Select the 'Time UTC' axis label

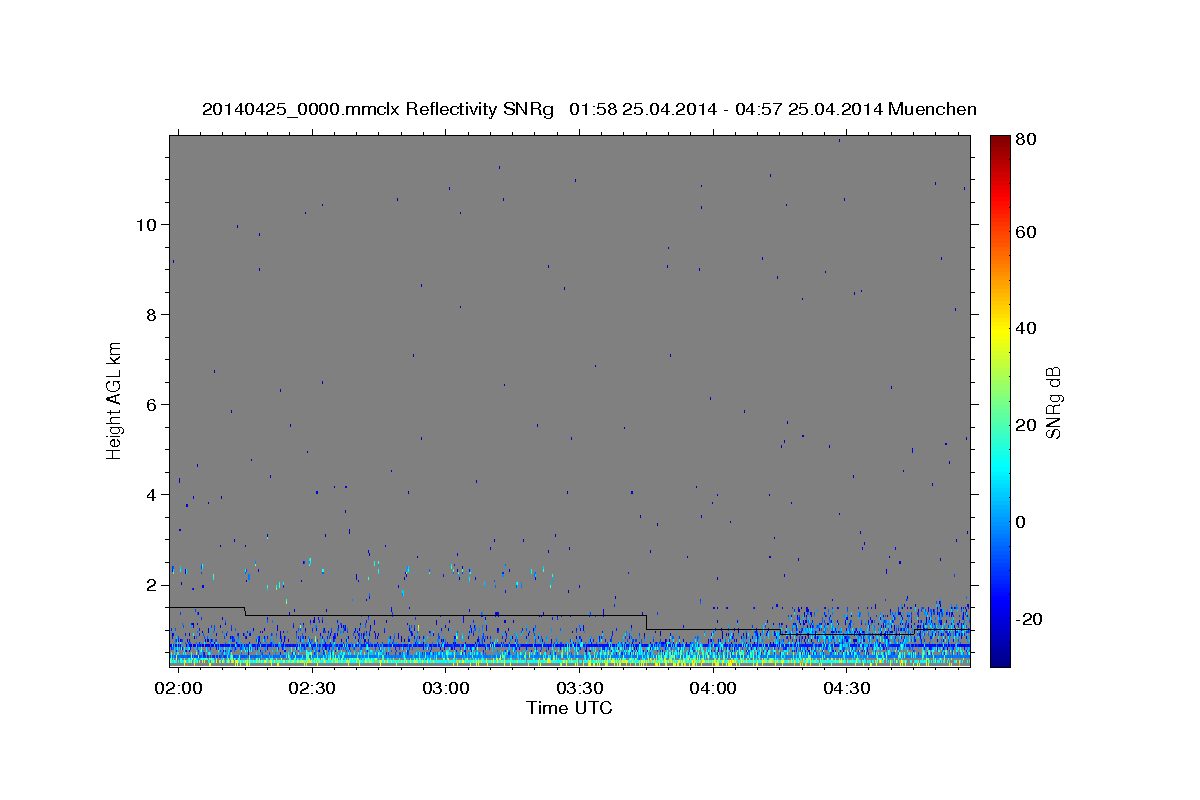click(x=569, y=708)
